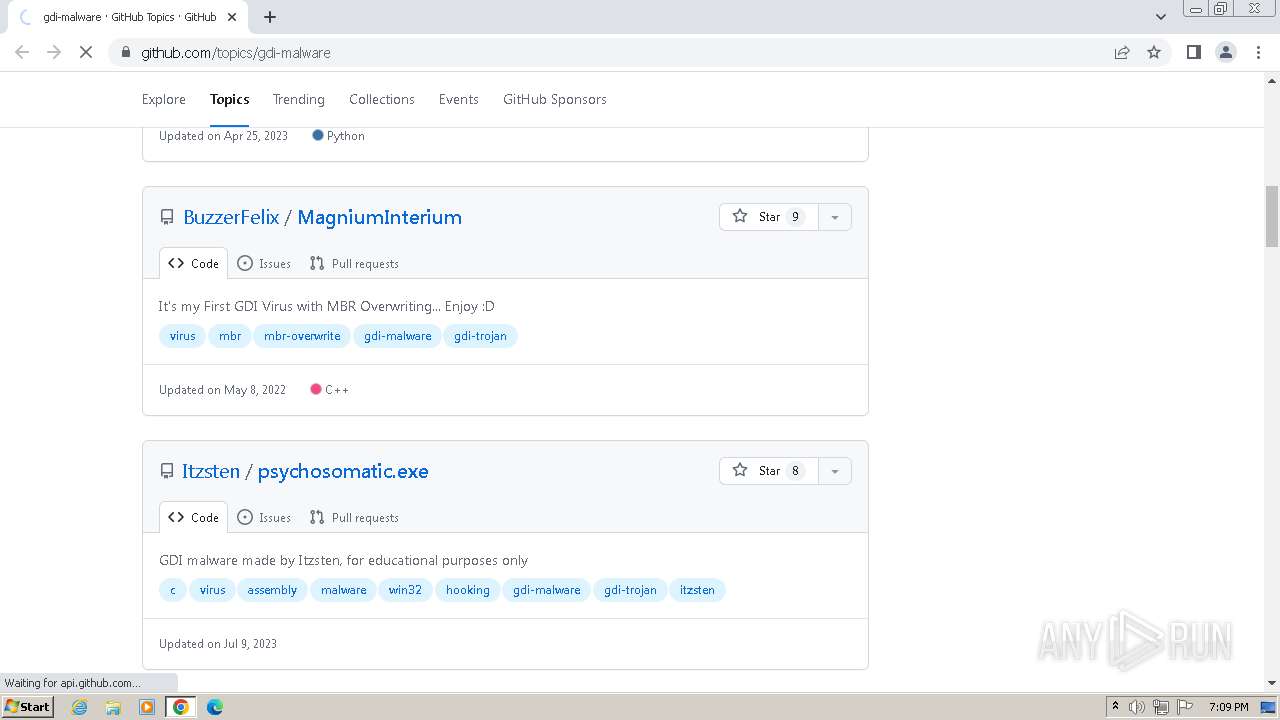Expand the MagniumInterium star list dropdown

click(835, 217)
